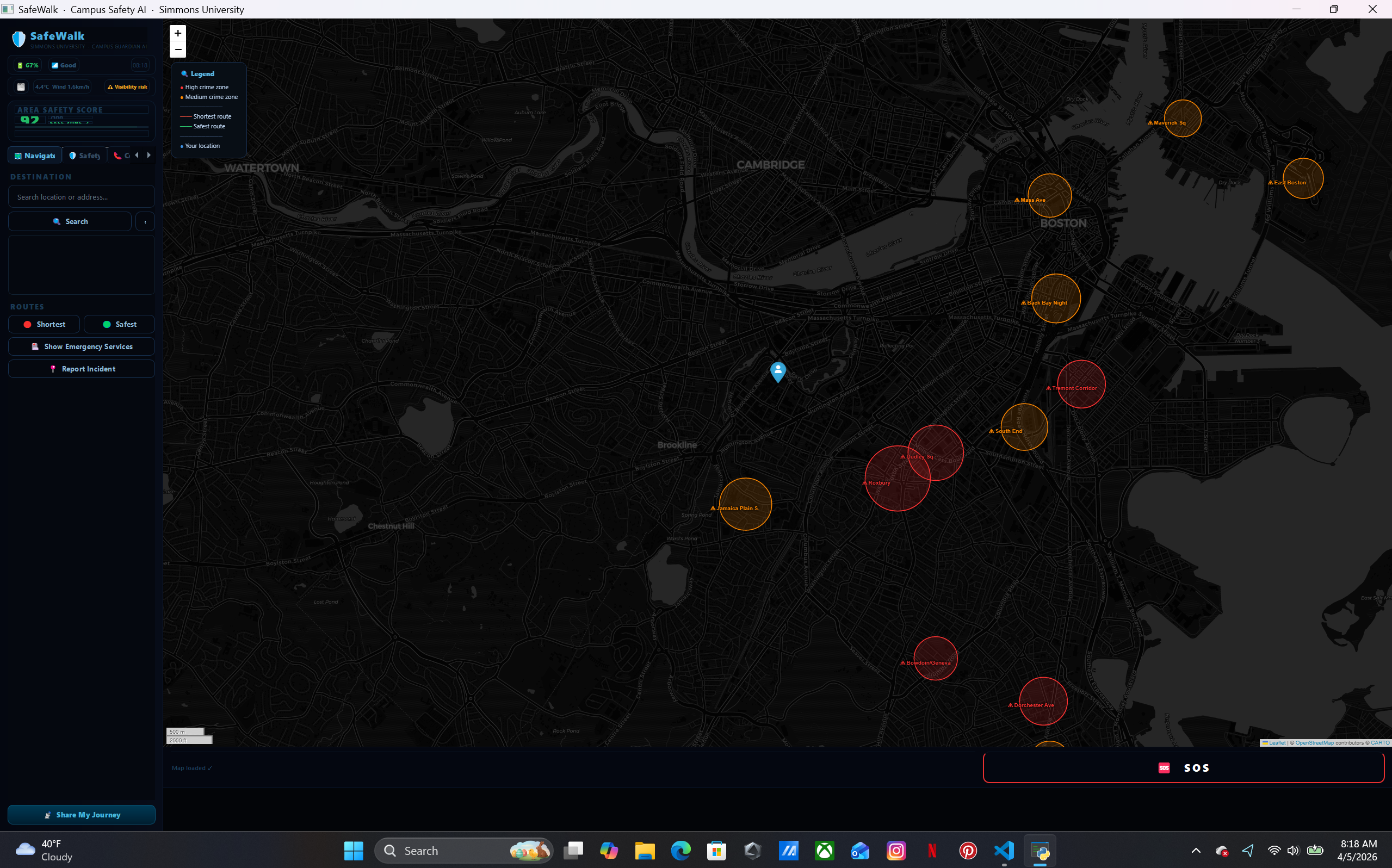The height and width of the screenshot is (868, 1392).
Task: Click the destination search address field
Action: point(82,197)
